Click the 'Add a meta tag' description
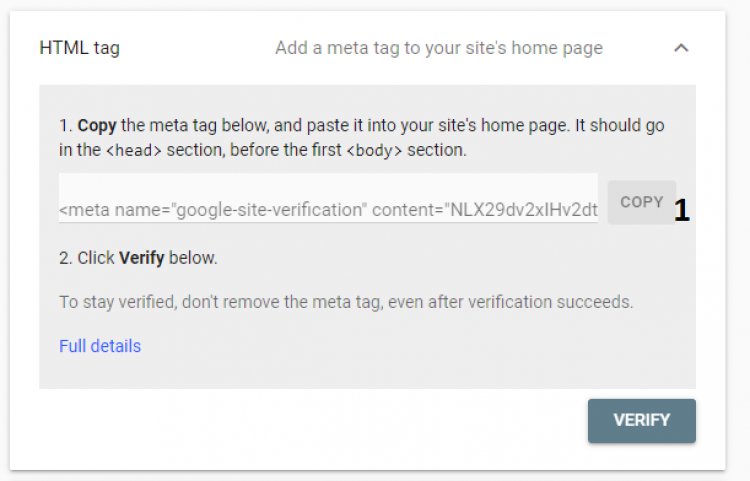 click(x=438, y=48)
